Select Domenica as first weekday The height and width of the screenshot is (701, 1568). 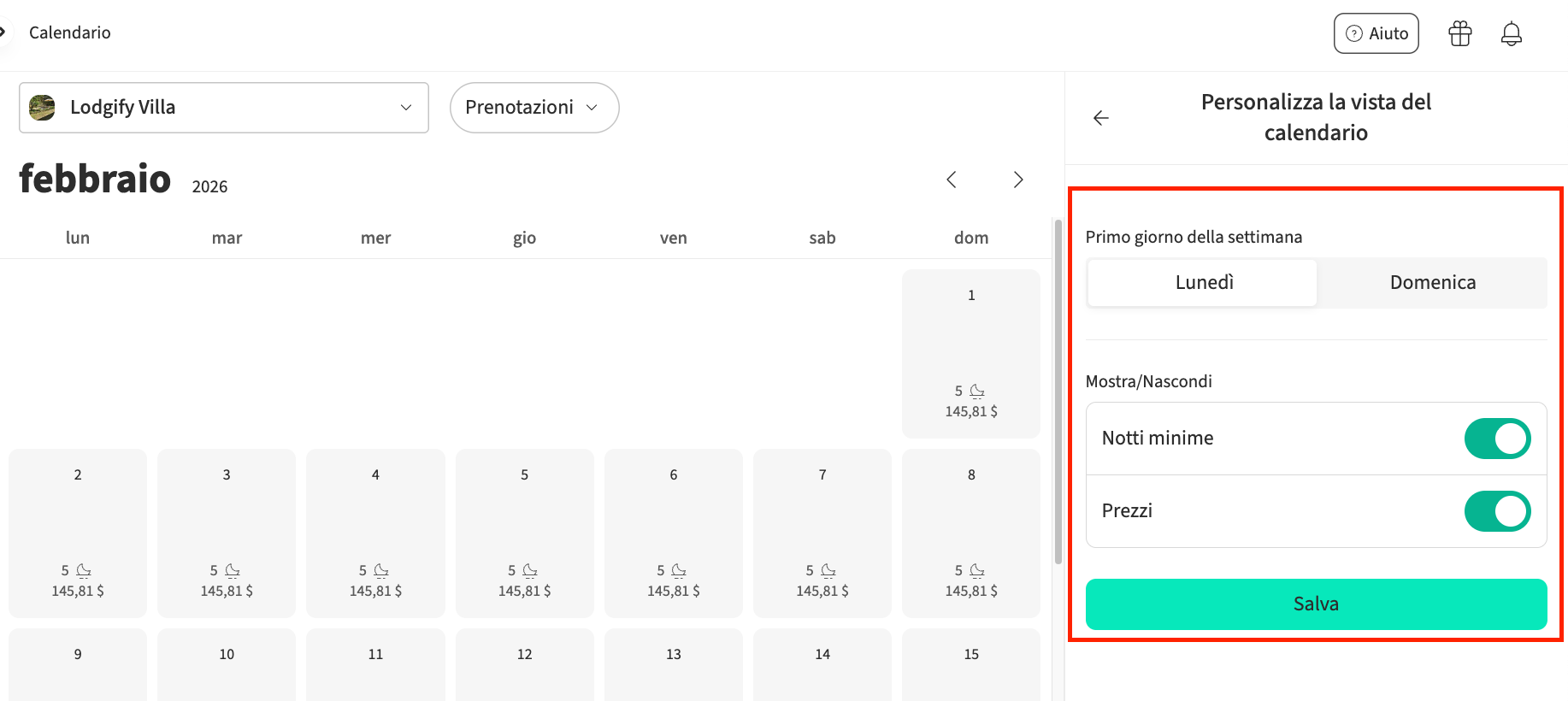point(1432,283)
